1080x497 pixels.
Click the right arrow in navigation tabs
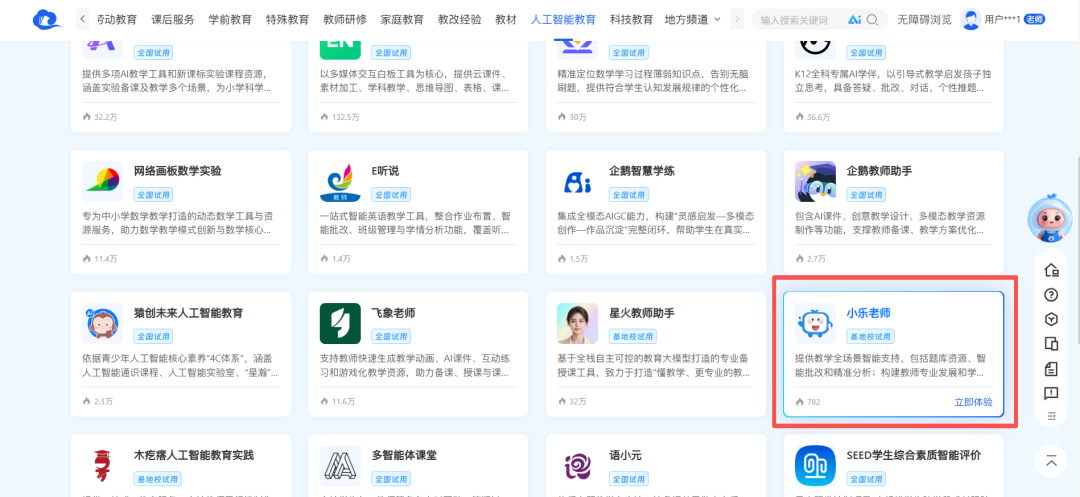(x=737, y=19)
